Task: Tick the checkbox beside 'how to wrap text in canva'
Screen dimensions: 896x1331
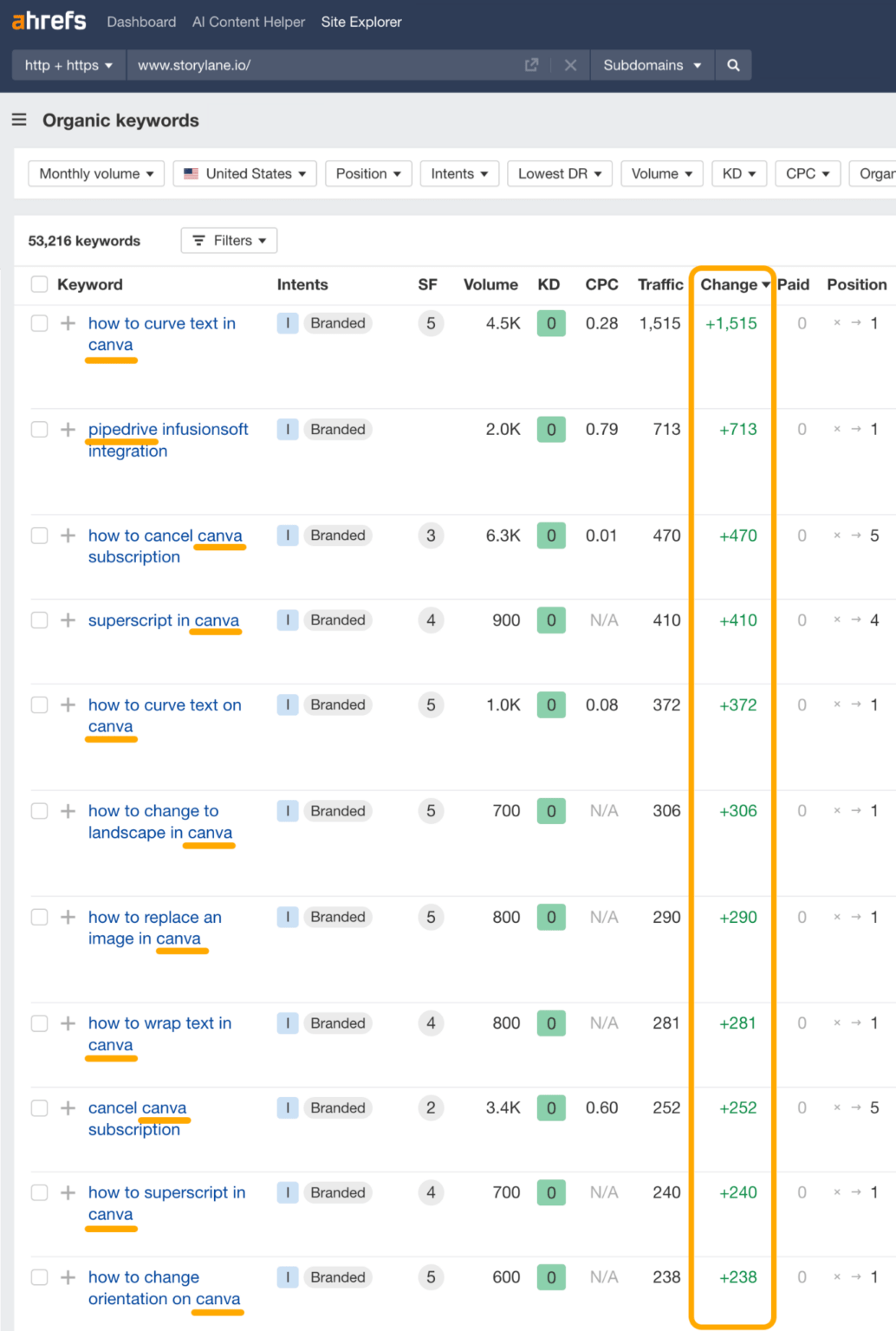Action: (x=39, y=1023)
